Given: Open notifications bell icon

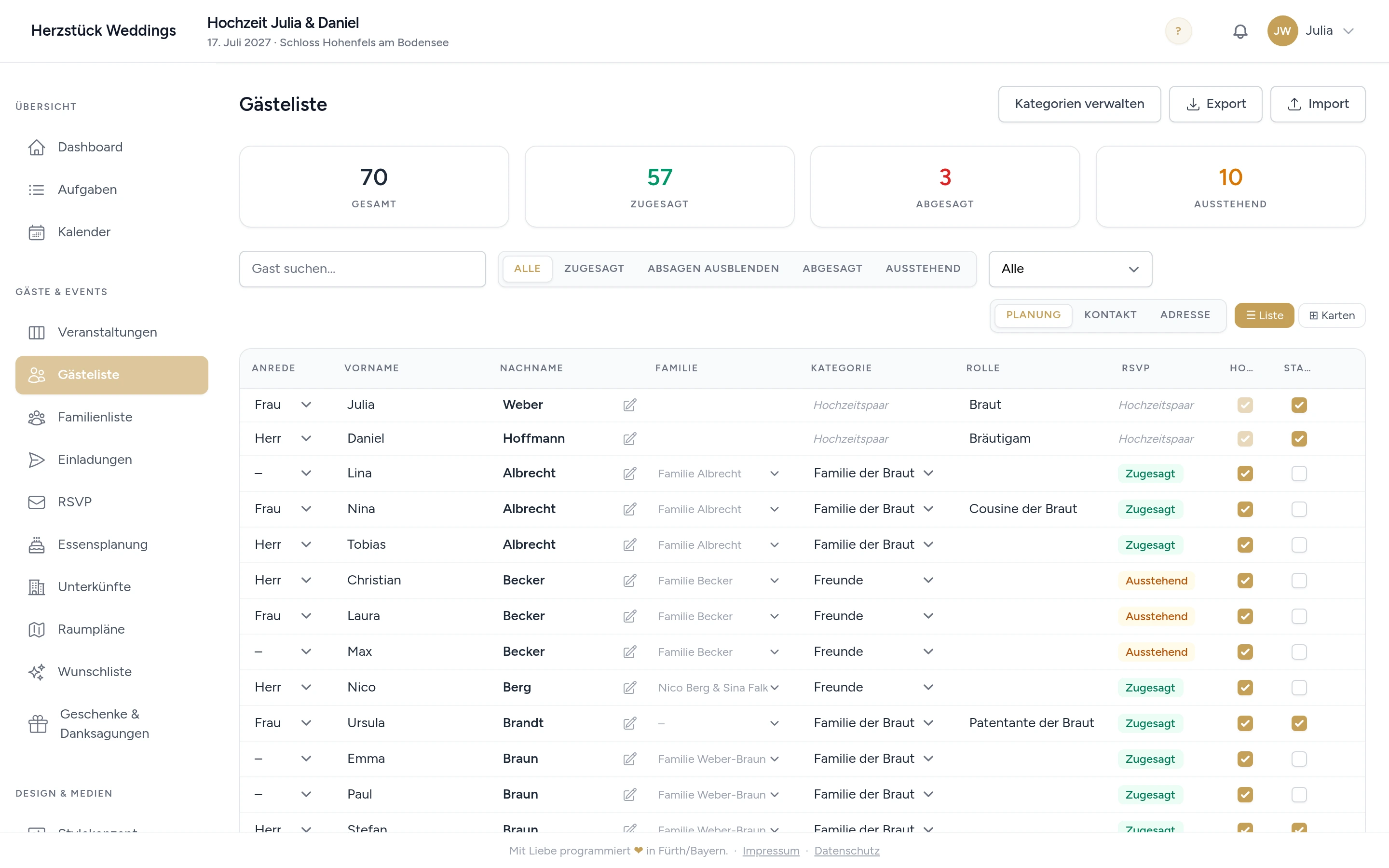Looking at the screenshot, I should coord(1240,31).
